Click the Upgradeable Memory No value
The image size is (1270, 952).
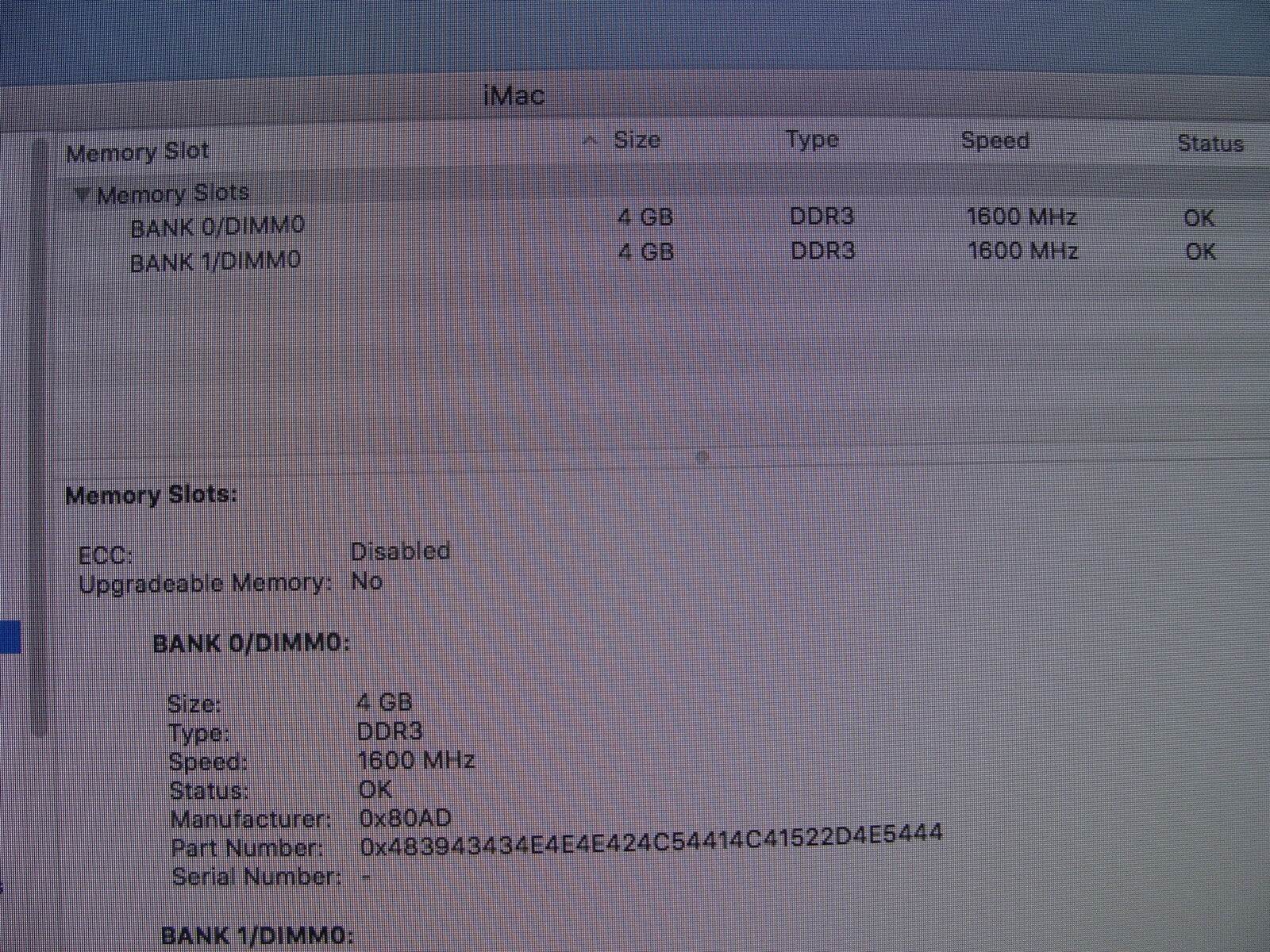(367, 582)
